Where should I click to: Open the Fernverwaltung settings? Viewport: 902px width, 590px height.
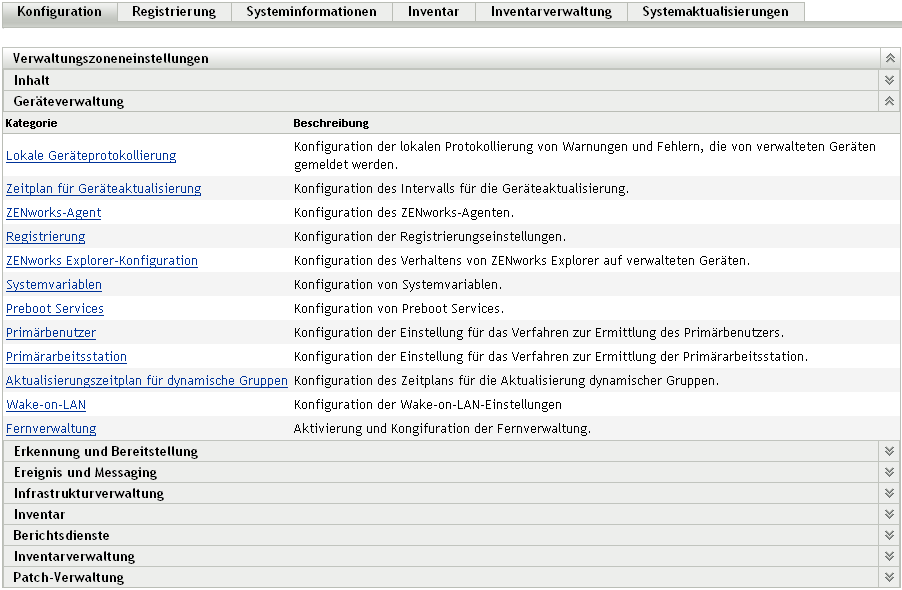tap(51, 429)
